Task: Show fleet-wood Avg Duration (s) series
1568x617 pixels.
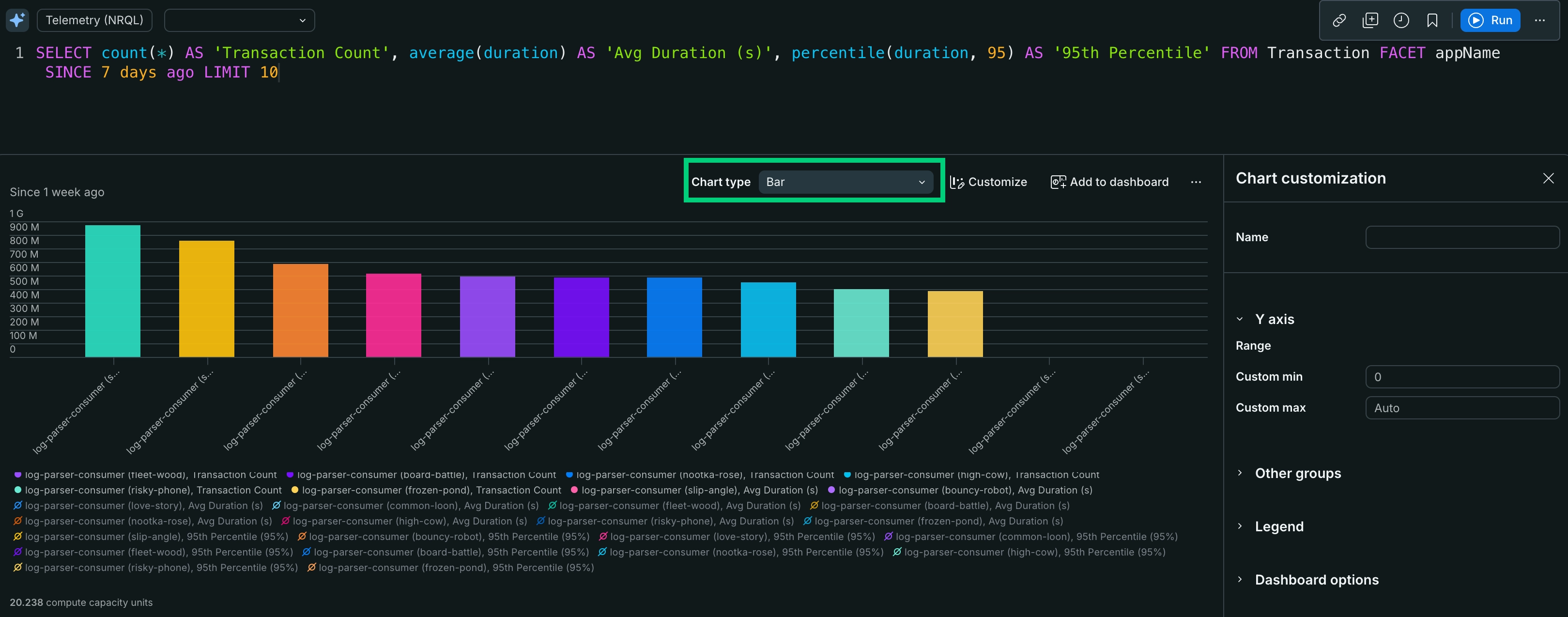Action: (675, 506)
